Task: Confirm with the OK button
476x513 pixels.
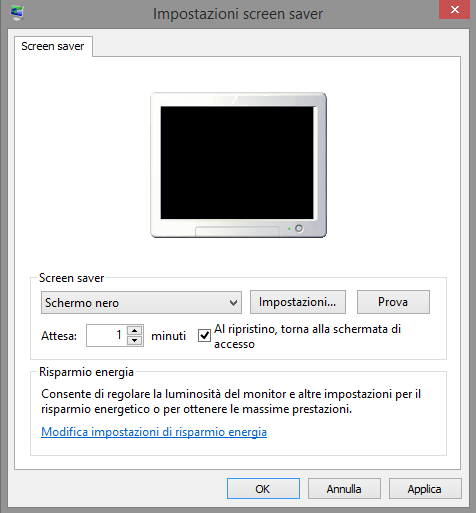Action: pyautogui.click(x=263, y=489)
